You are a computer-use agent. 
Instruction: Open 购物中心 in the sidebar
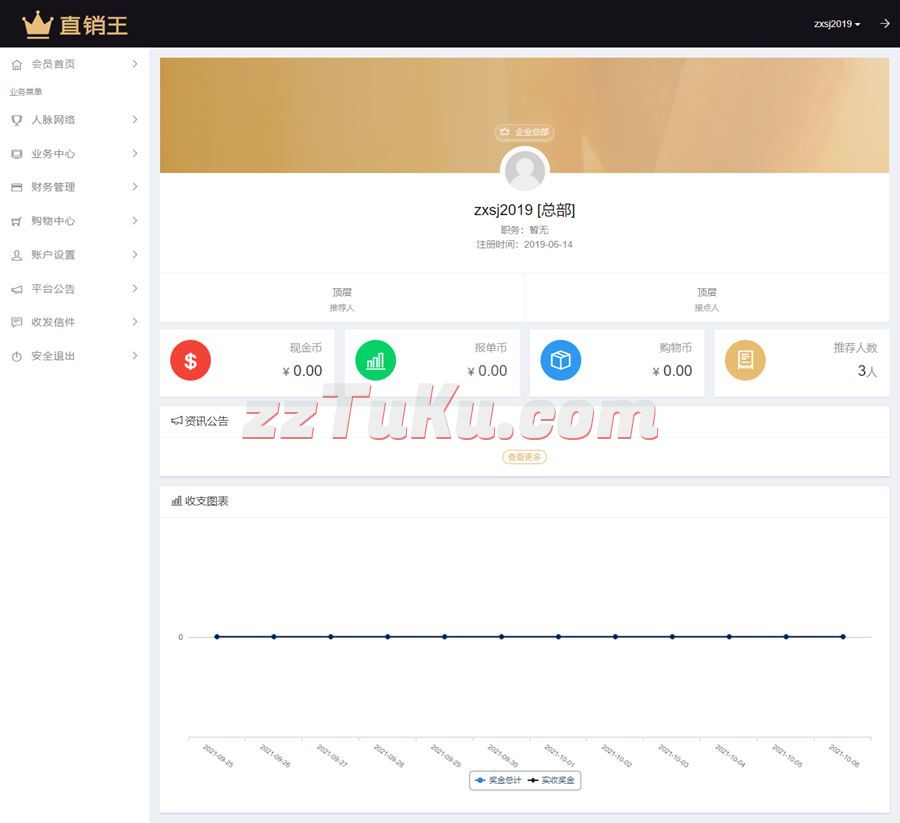(x=53, y=221)
